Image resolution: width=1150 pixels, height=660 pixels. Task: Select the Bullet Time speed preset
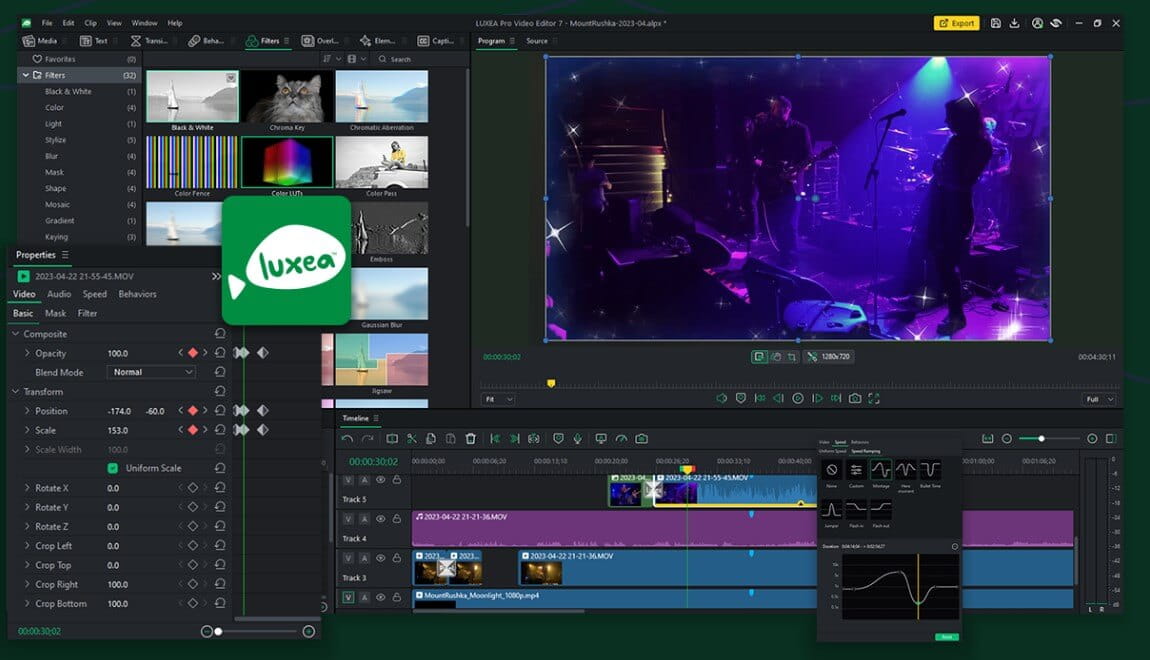(x=930, y=469)
